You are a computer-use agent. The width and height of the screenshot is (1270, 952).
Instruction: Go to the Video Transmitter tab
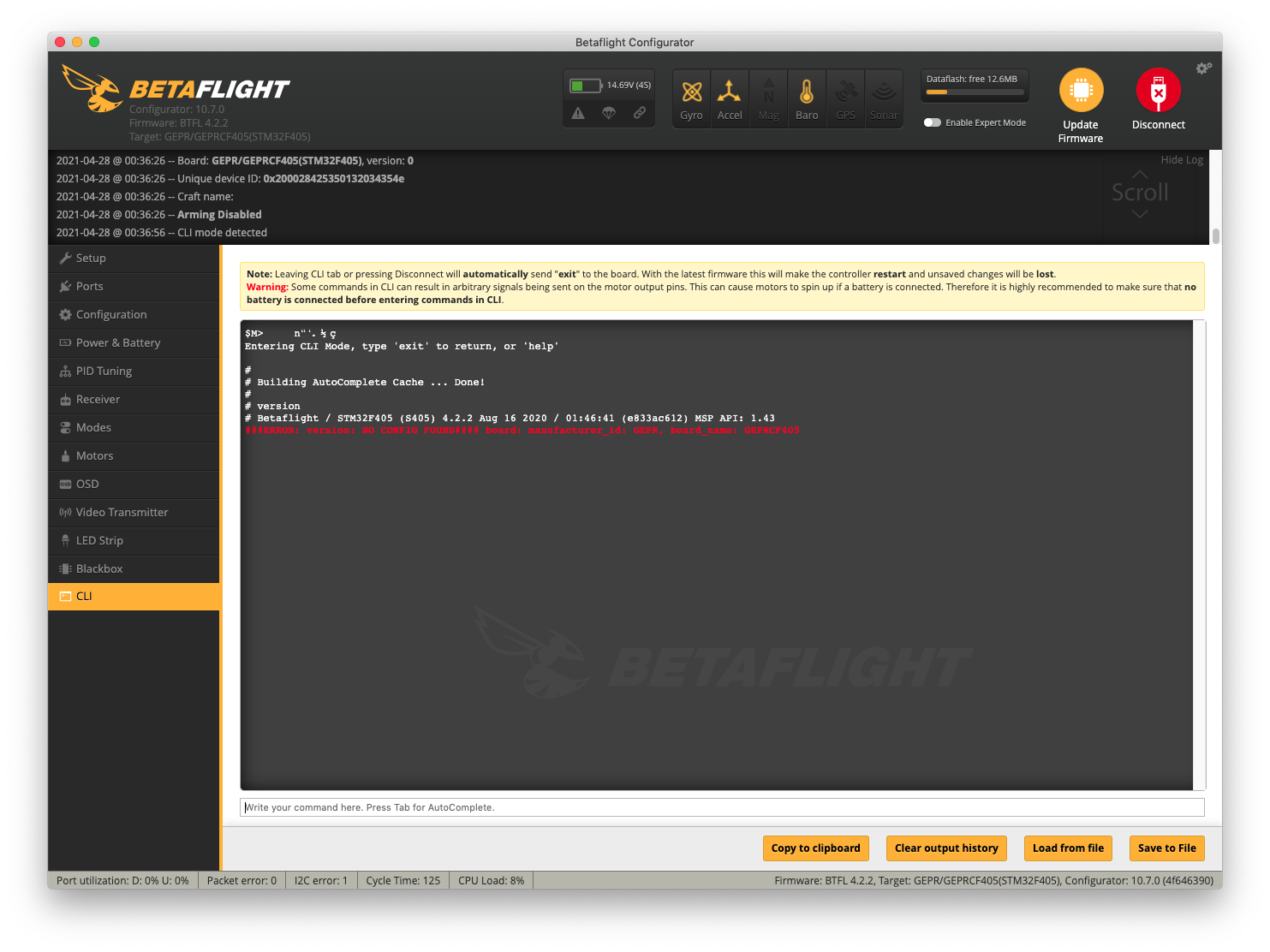134,512
